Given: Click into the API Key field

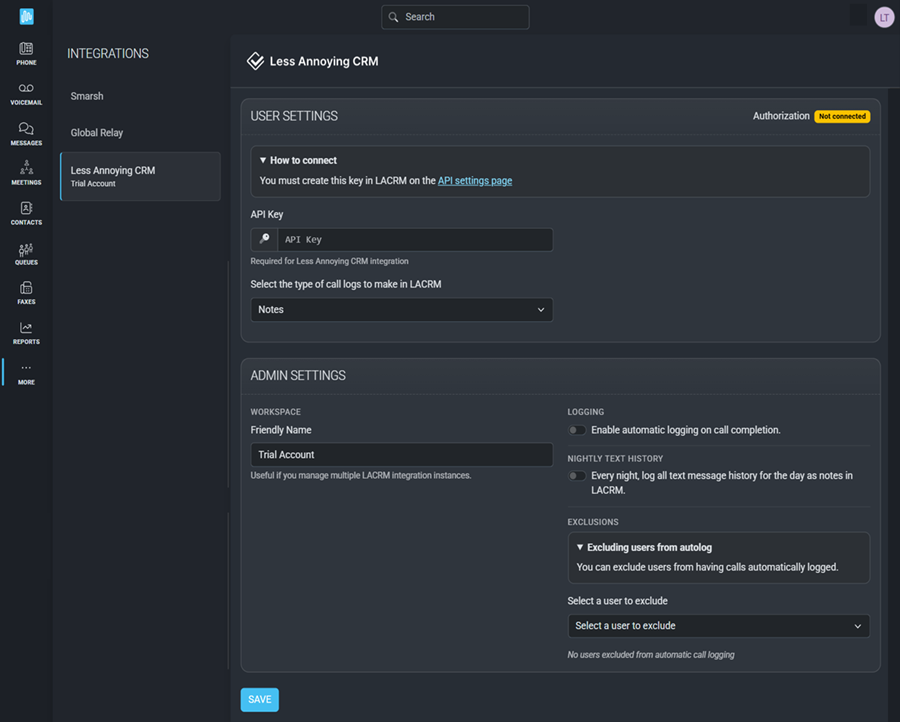Looking at the screenshot, I should [412, 240].
